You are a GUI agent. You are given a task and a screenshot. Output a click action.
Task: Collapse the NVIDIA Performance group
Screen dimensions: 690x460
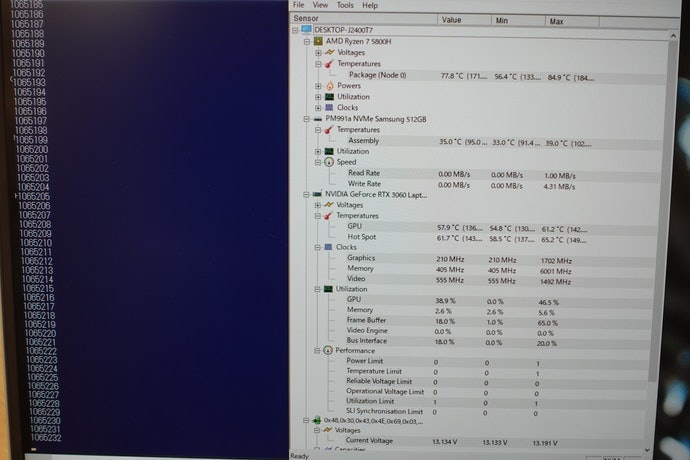(x=317, y=351)
